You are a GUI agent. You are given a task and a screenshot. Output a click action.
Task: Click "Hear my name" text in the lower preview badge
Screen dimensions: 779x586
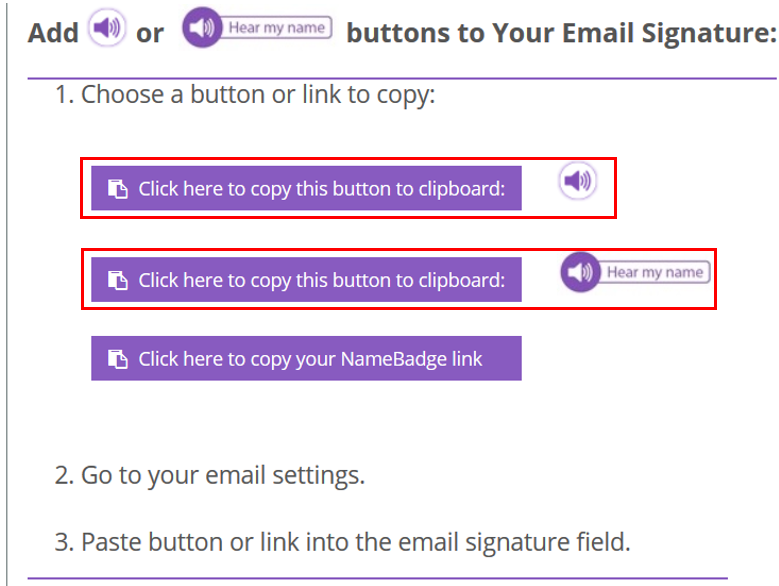[x=654, y=272]
